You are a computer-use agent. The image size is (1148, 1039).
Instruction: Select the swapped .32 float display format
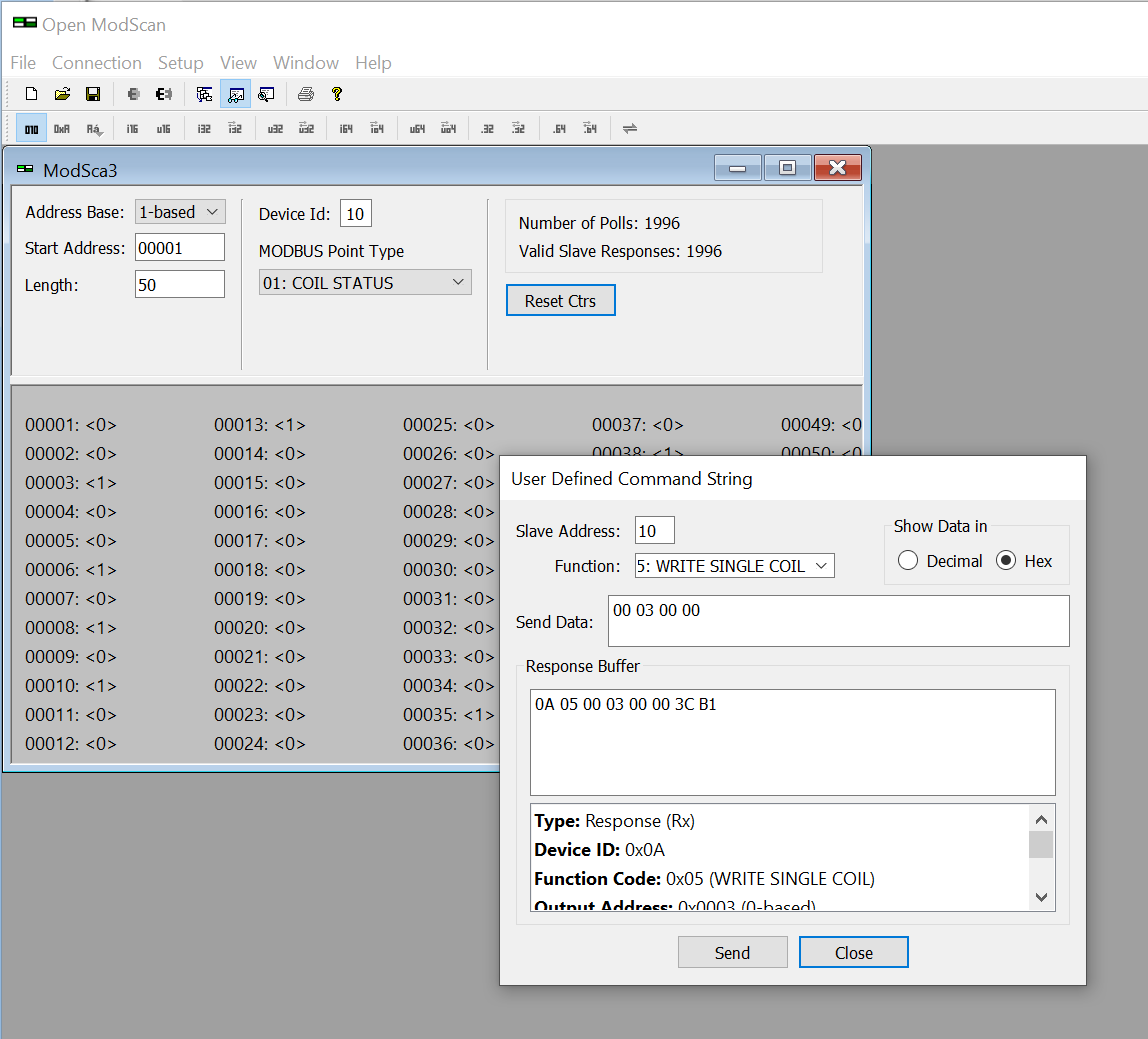click(518, 129)
